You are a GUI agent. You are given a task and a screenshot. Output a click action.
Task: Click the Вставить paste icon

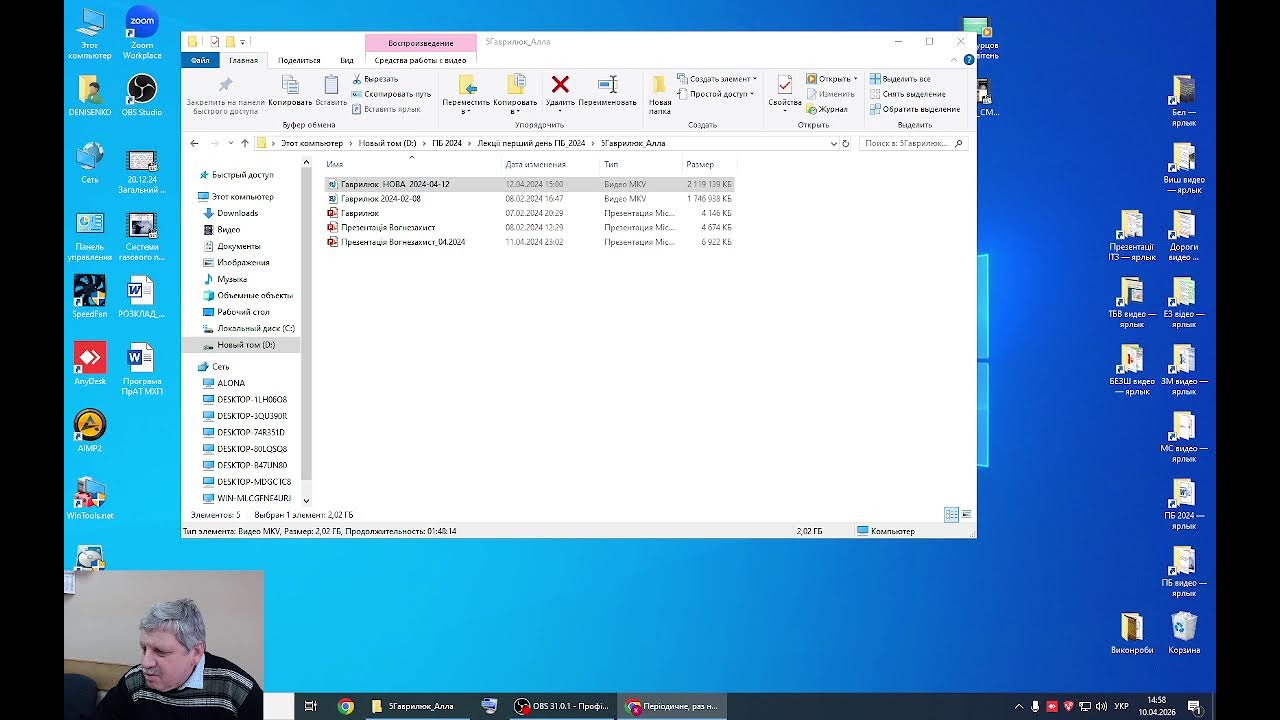coord(331,86)
